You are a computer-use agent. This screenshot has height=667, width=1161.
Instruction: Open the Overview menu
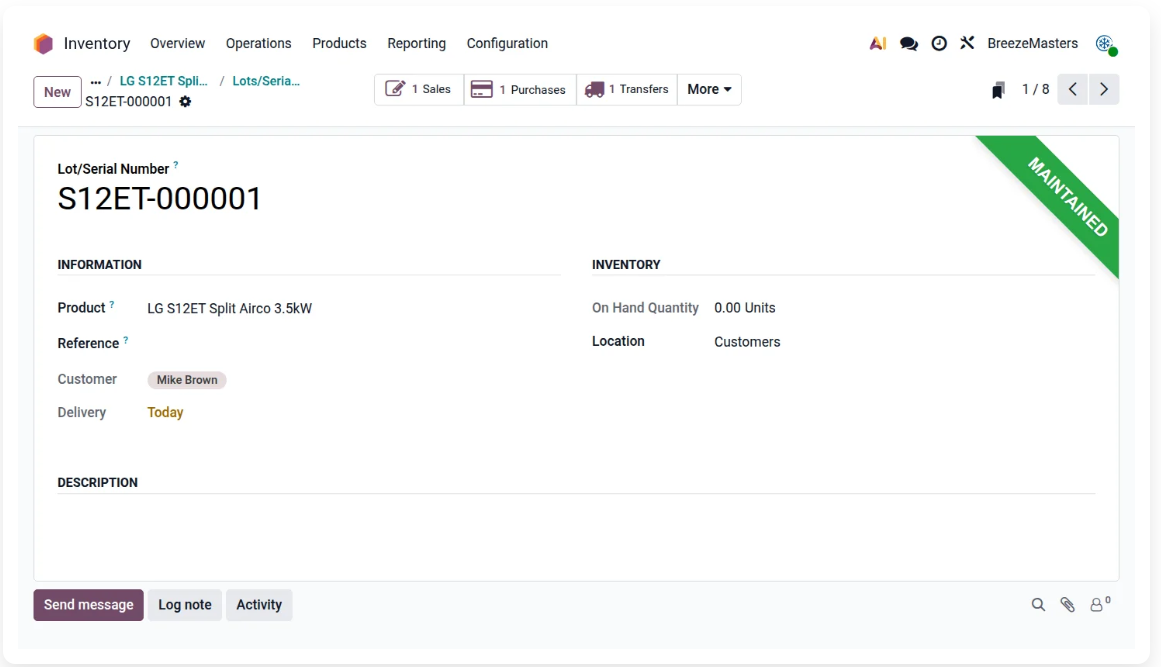pyautogui.click(x=178, y=44)
